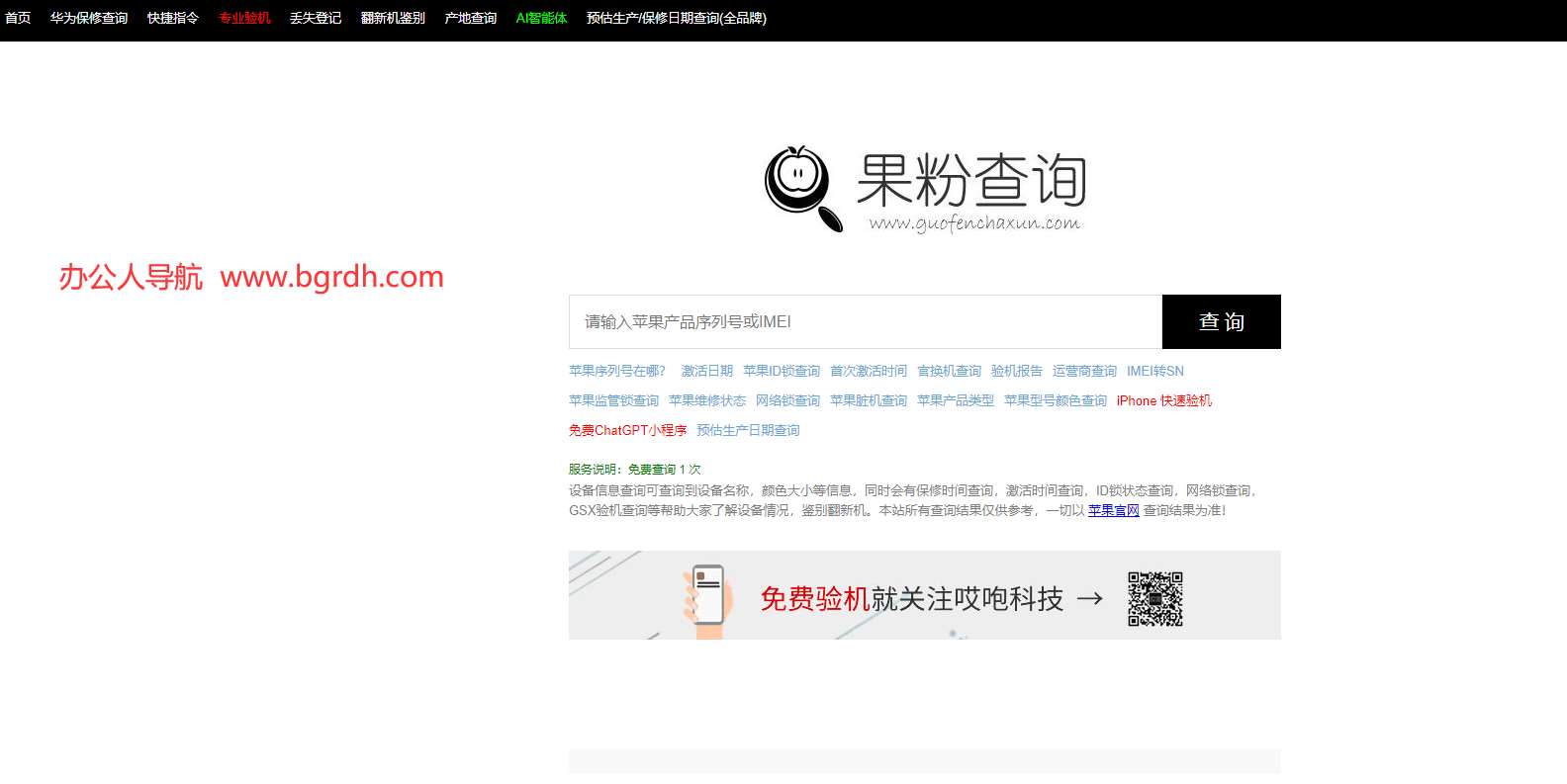Screen dimensions: 1567x784
Task: Open the 激活日期 link
Action: [707, 371]
